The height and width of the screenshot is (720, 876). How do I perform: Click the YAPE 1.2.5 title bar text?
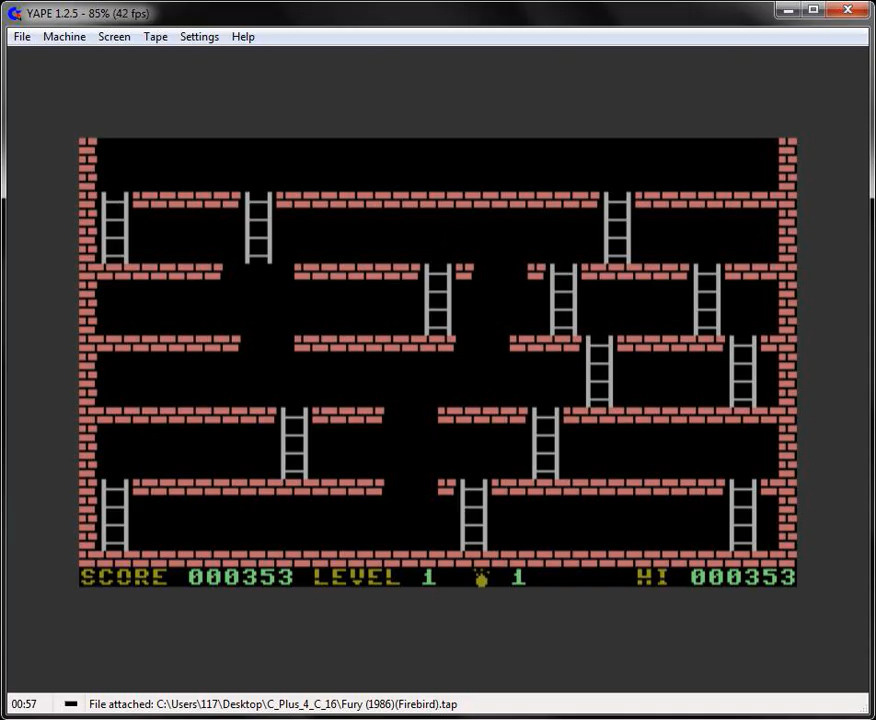(88, 13)
